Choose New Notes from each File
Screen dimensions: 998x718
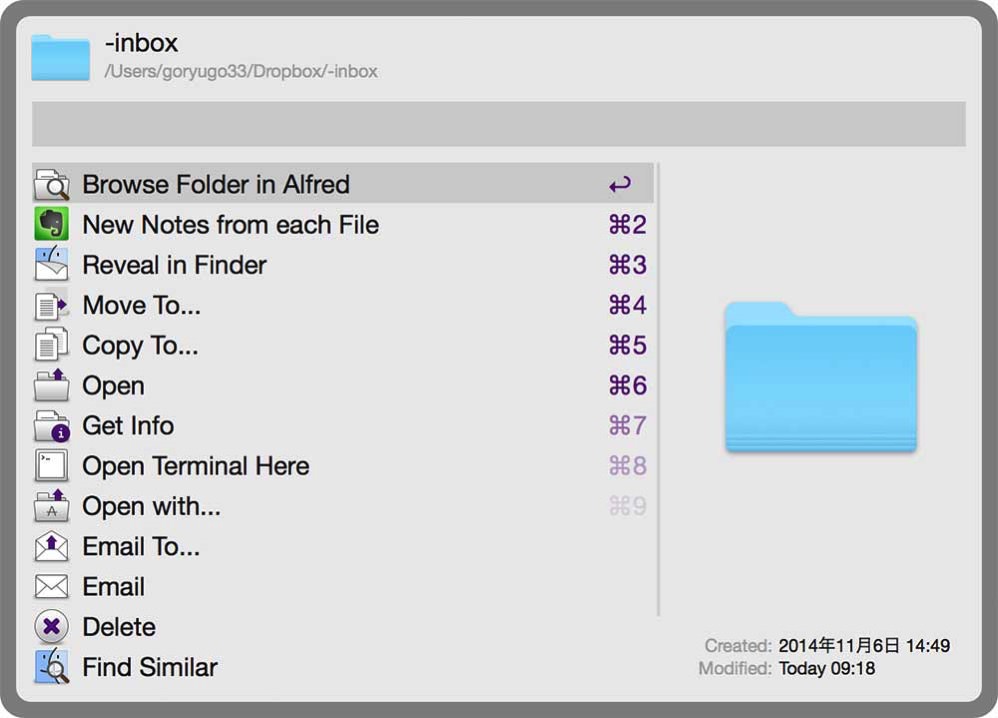click(x=230, y=225)
